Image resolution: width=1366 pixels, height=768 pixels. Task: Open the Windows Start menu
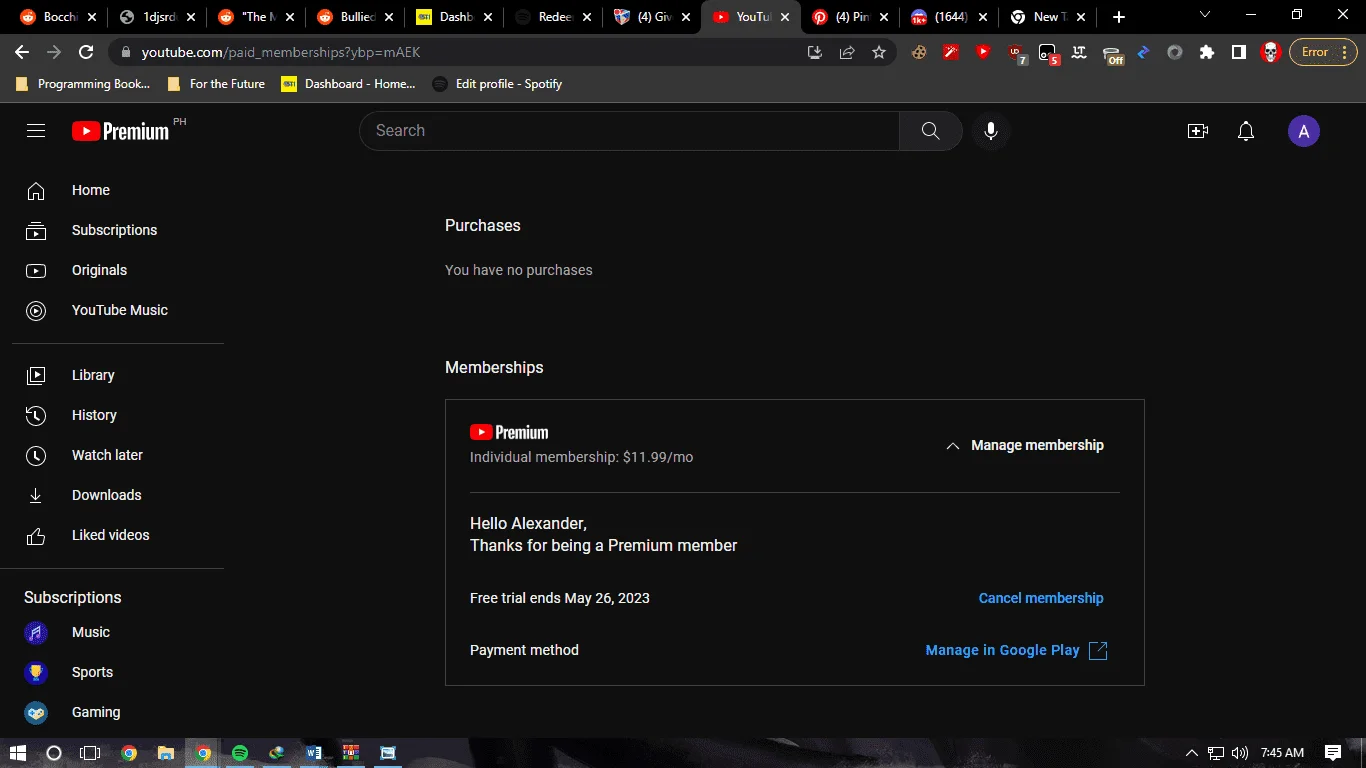(18, 753)
